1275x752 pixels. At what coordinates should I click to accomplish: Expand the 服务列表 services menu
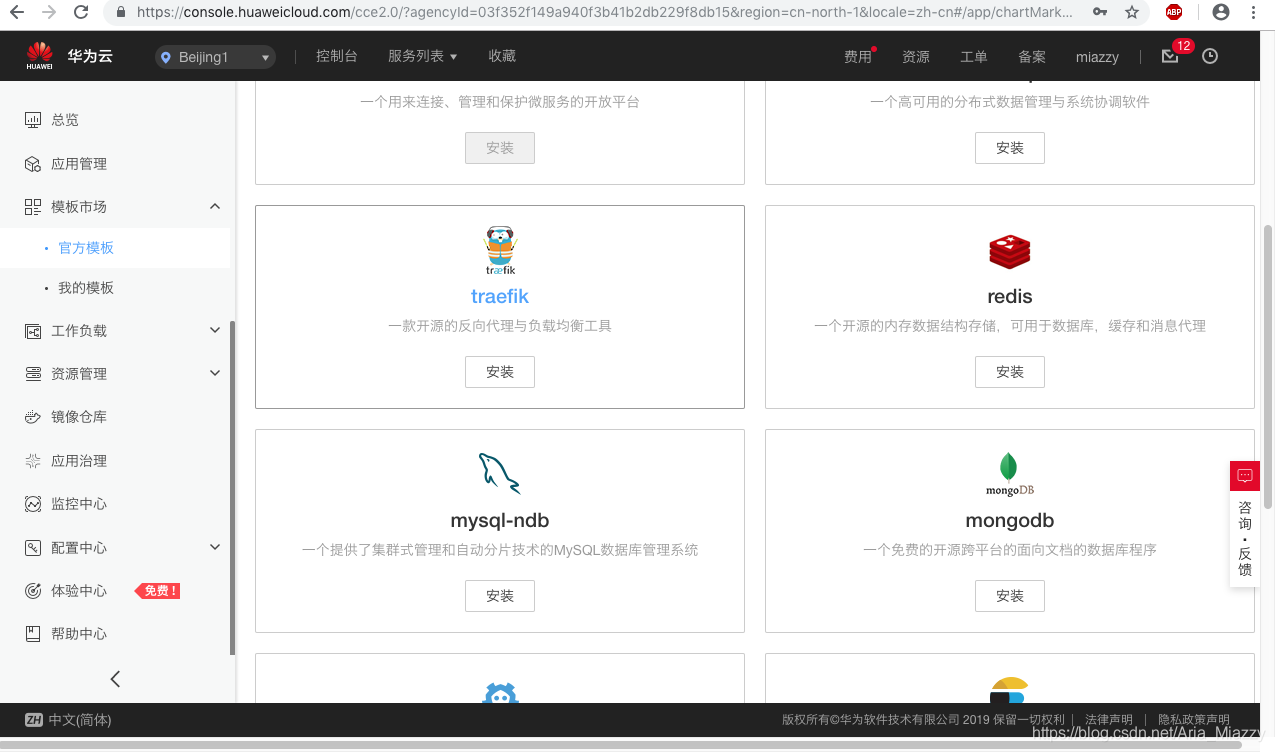(422, 56)
